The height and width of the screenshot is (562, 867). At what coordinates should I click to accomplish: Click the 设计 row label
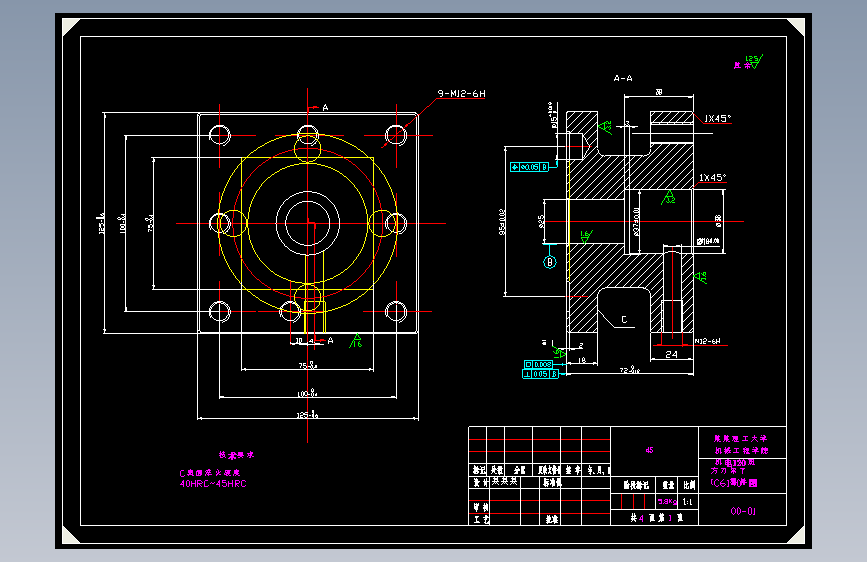pos(480,482)
